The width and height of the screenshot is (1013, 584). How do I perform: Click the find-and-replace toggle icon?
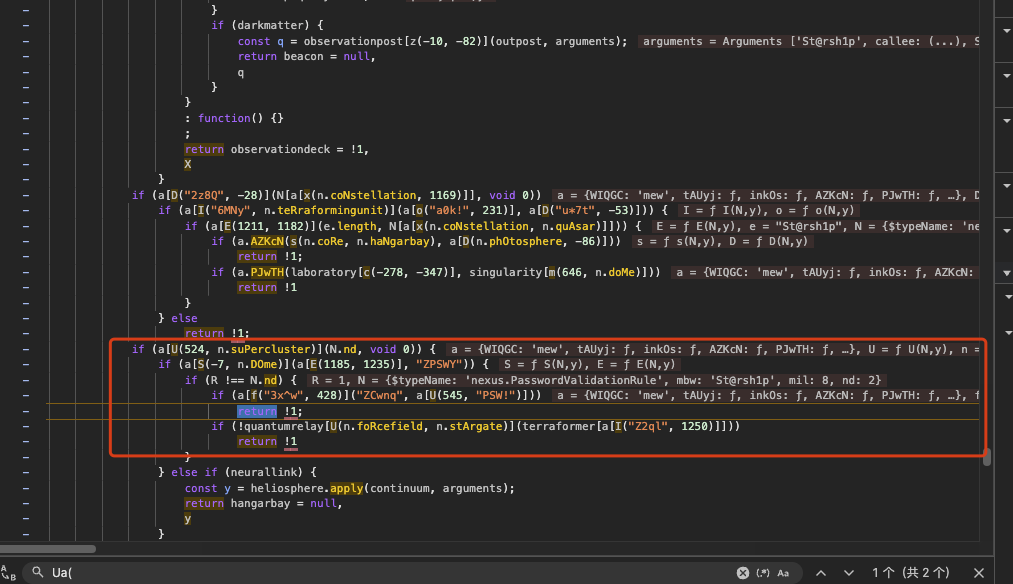[x=7, y=572]
